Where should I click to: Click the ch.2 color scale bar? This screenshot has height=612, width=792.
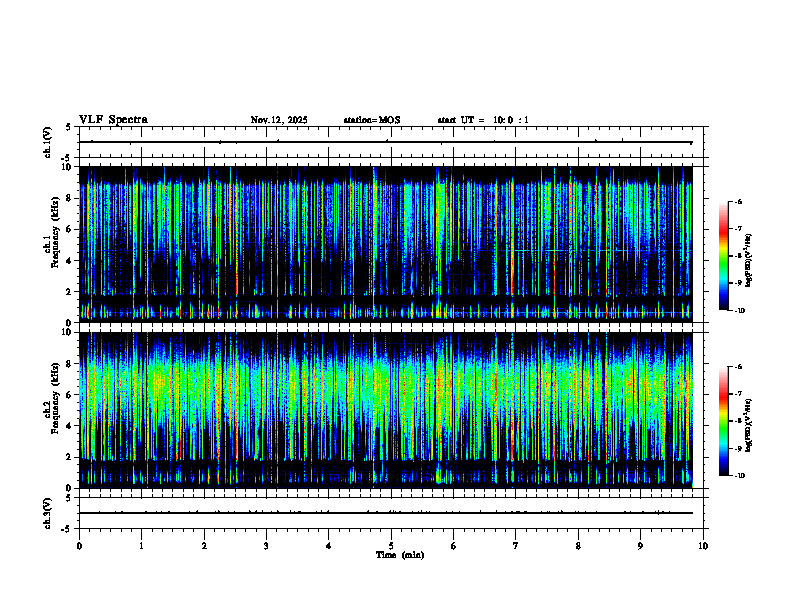coord(723,421)
